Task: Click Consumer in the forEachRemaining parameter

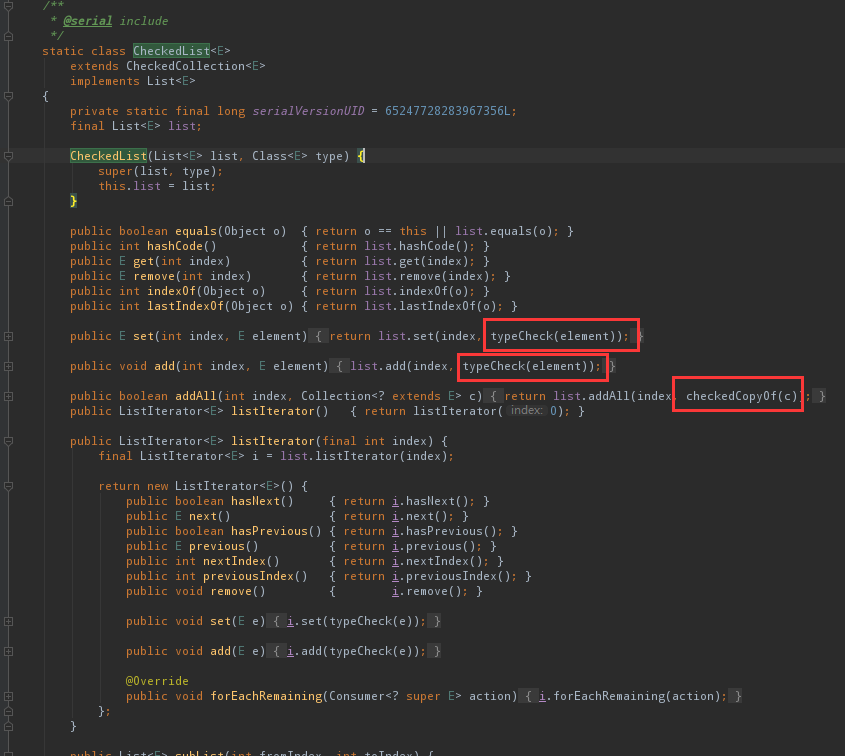Action: (x=357, y=696)
